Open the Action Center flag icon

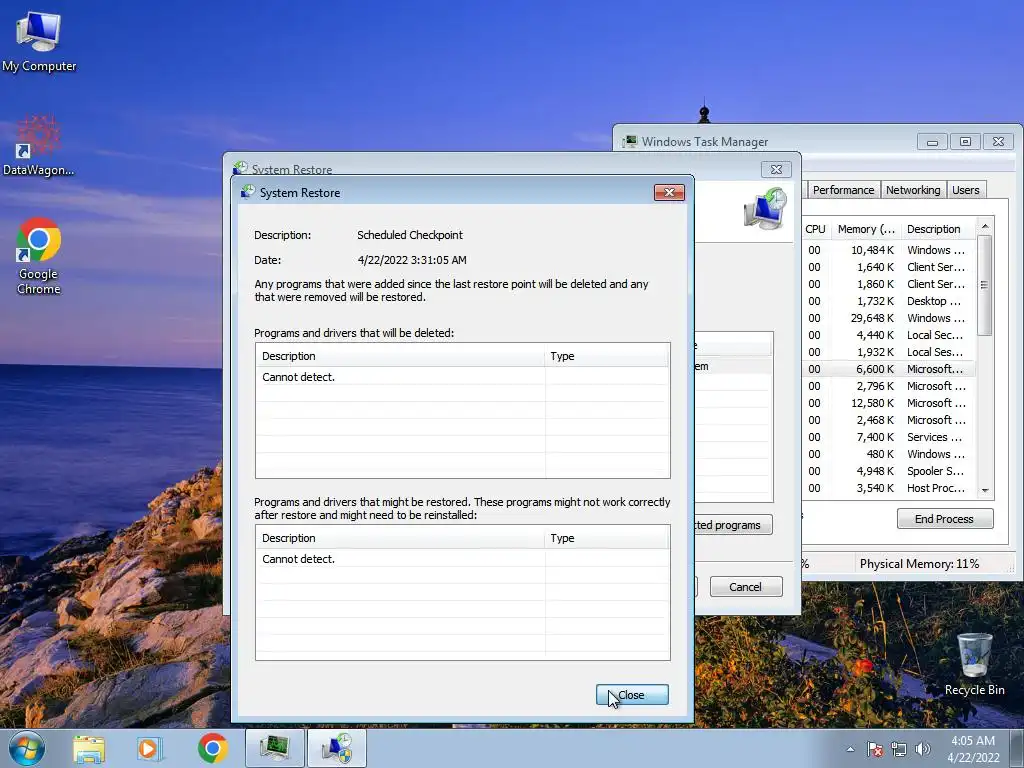(x=874, y=749)
